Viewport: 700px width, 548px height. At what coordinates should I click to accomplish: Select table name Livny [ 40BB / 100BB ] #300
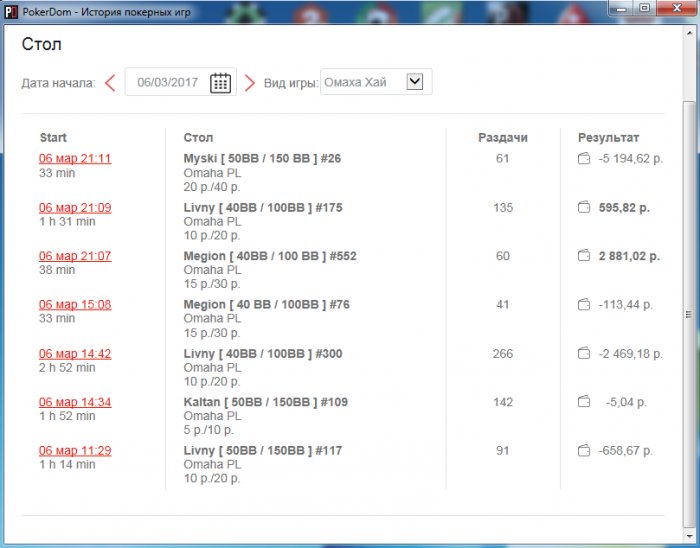(x=263, y=353)
